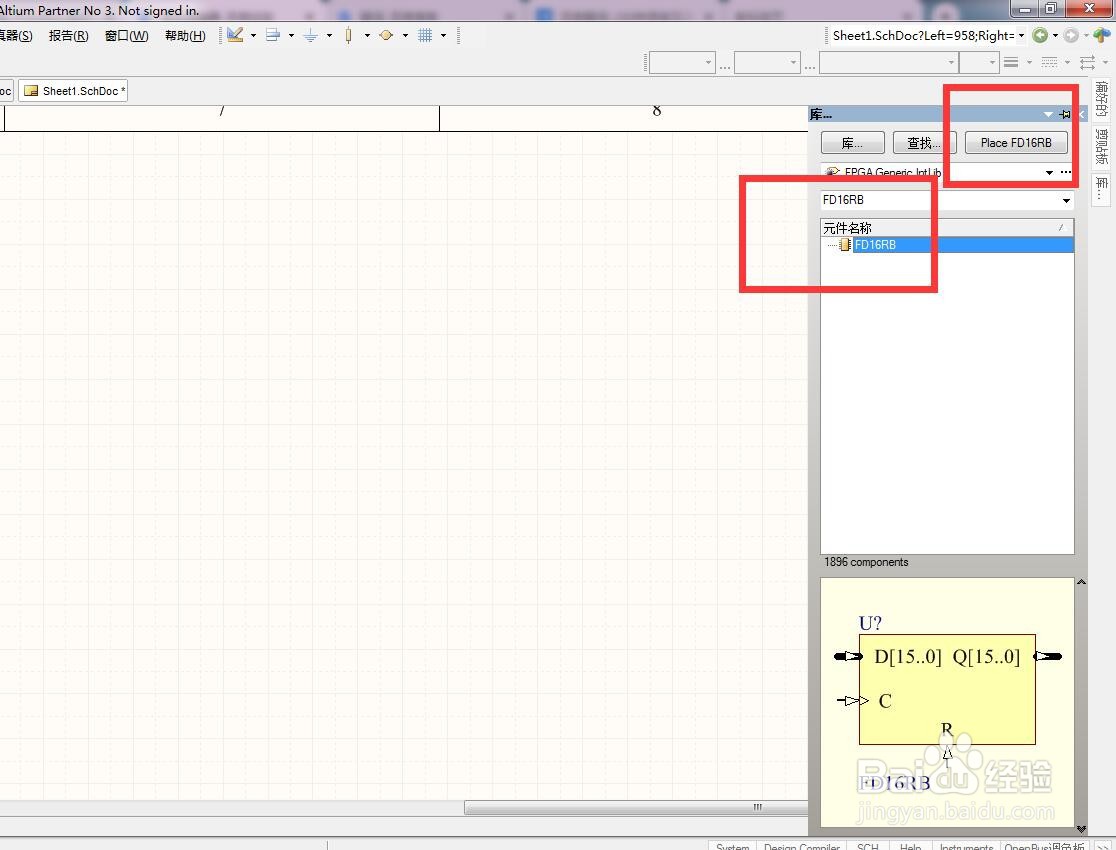
Task: Sort by the 元件名称 column header
Action: point(947,228)
